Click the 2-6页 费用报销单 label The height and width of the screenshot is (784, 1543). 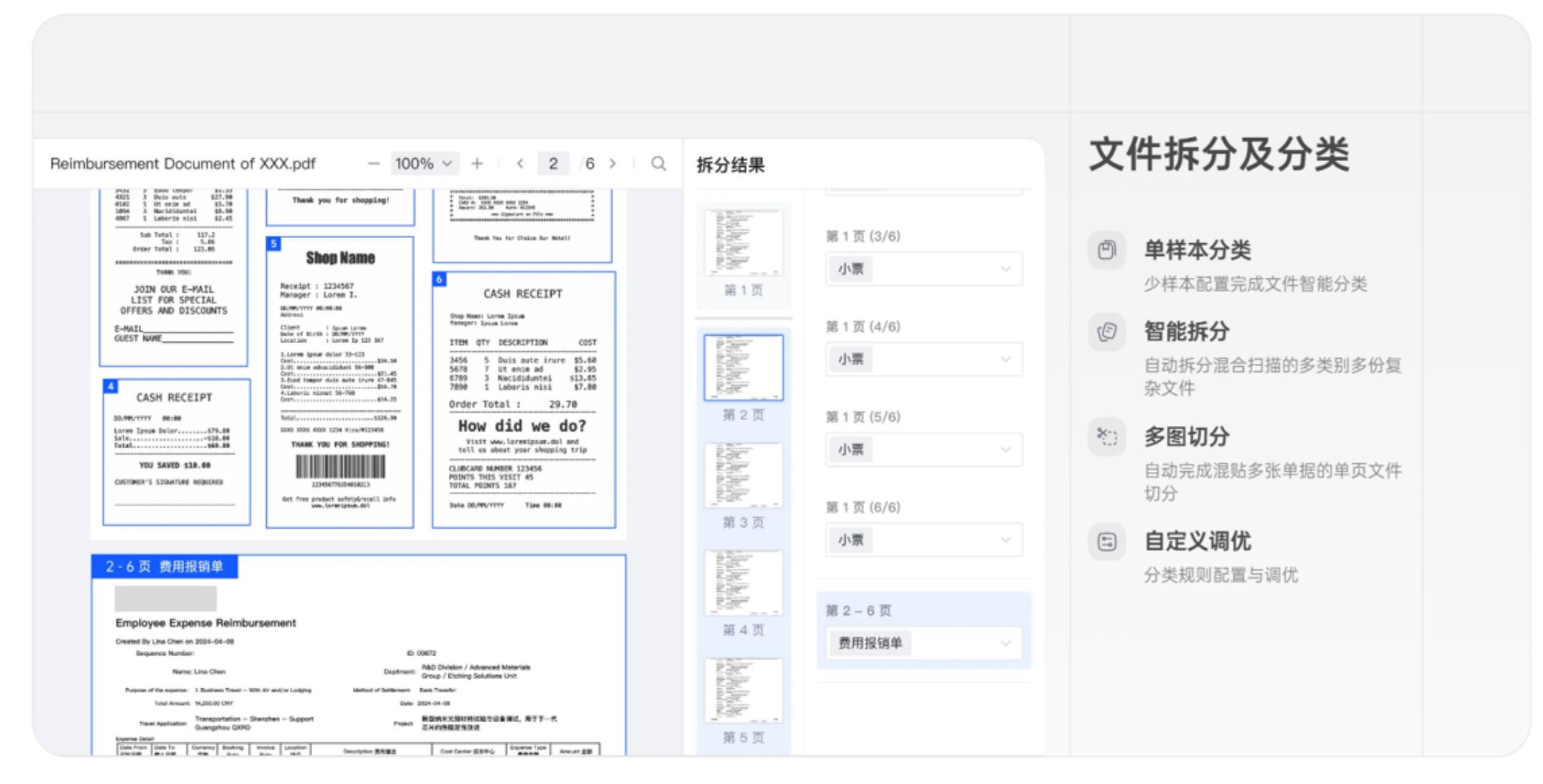pos(165,567)
